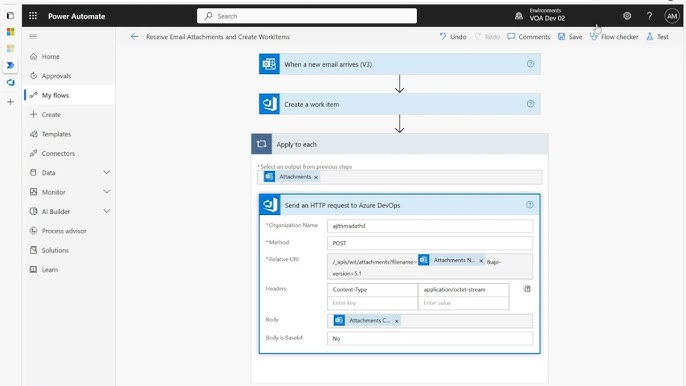Click the Search box in the top bar
The width and height of the screenshot is (686, 386).
coord(307,16)
